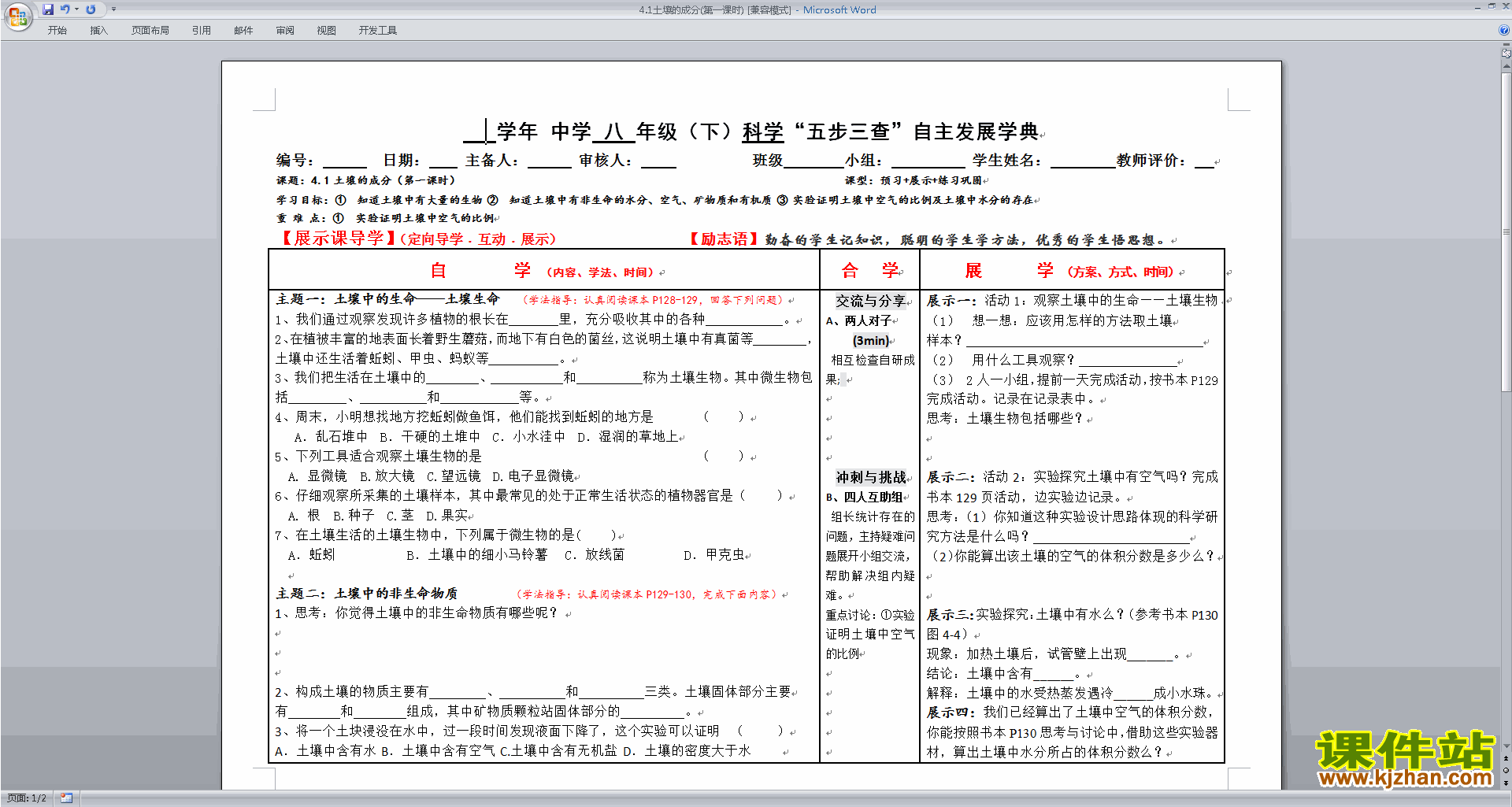Viewport: 1512px width, 807px height.
Task: Click the text 展示四： in the right column
Action: click(x=952, y=712)
